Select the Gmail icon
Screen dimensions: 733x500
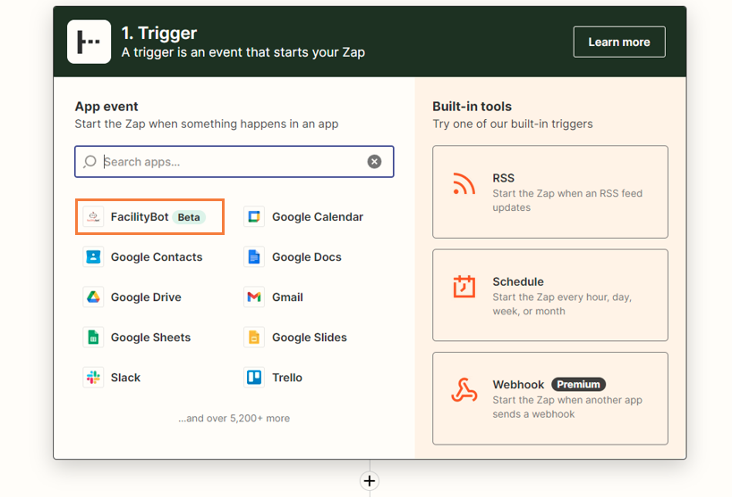pos(254,297)
